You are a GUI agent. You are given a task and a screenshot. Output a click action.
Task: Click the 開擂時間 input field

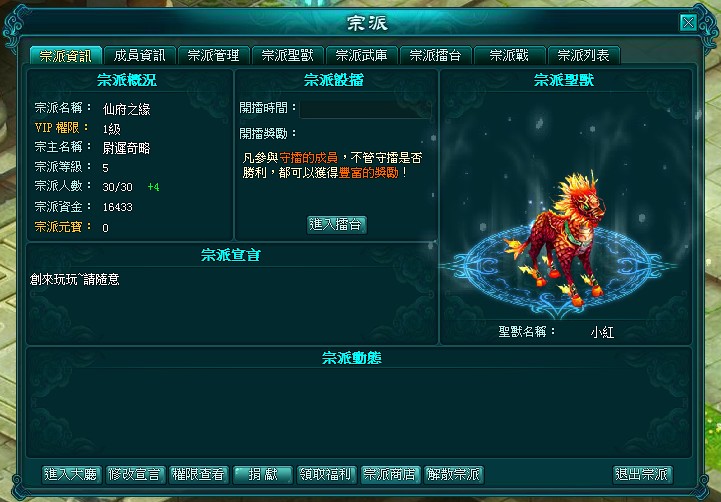click(366, 109)
